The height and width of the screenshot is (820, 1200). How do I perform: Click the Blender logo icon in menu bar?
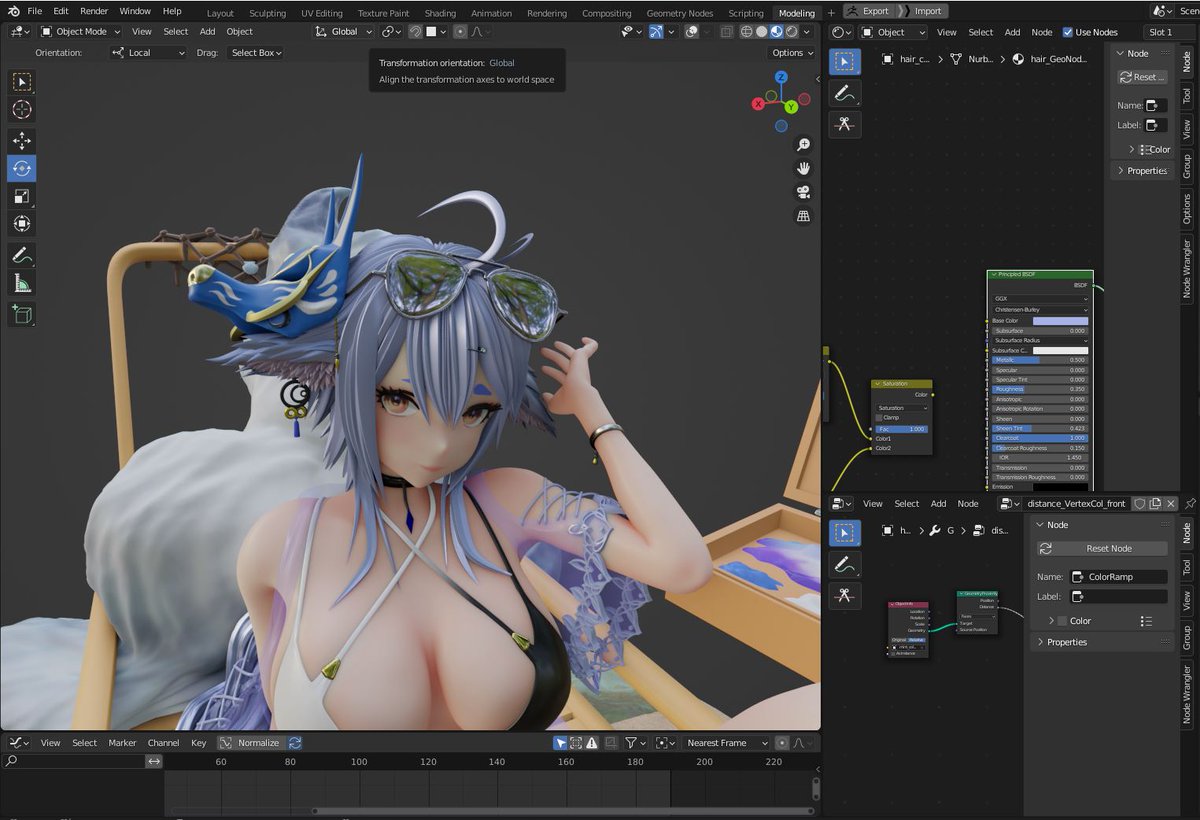pos(13,11)
